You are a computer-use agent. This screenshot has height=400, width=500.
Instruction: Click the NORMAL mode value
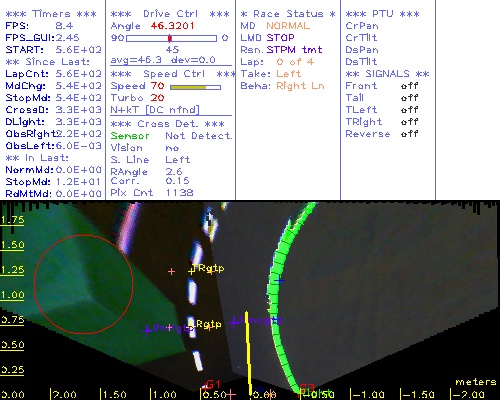click(x=288, y=26)
